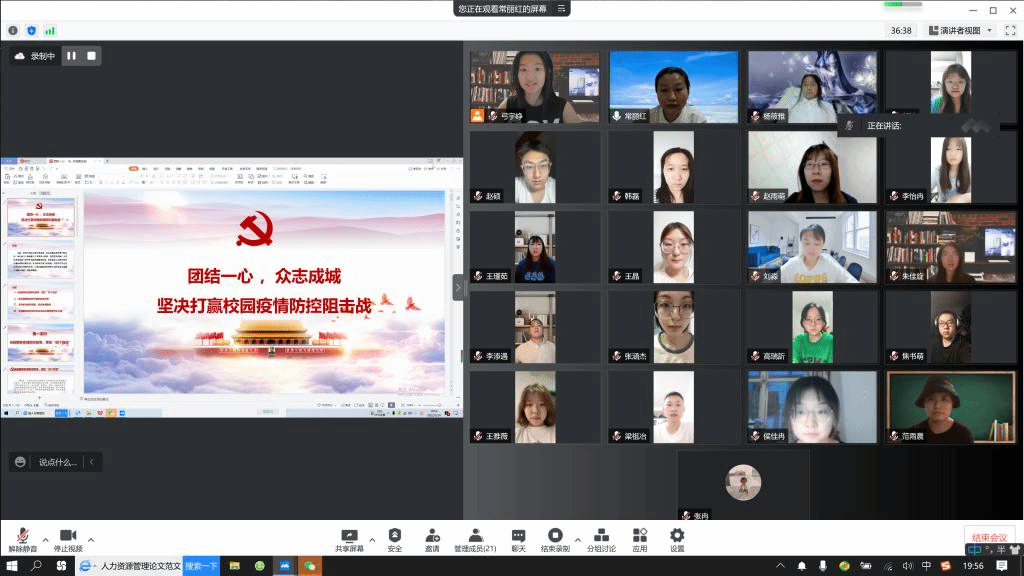Open the Windows Start menu
This screenshot has height=576, width=1024.
tap(10, 566)
